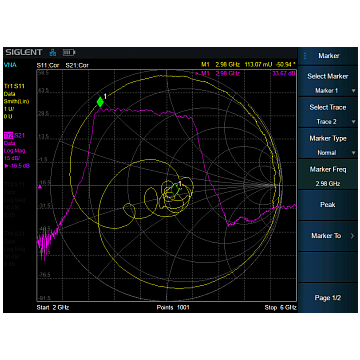The height and width of the screenshot is (360, 360).
Task: Open the Marker To submenu
Action: coord(328,236)
